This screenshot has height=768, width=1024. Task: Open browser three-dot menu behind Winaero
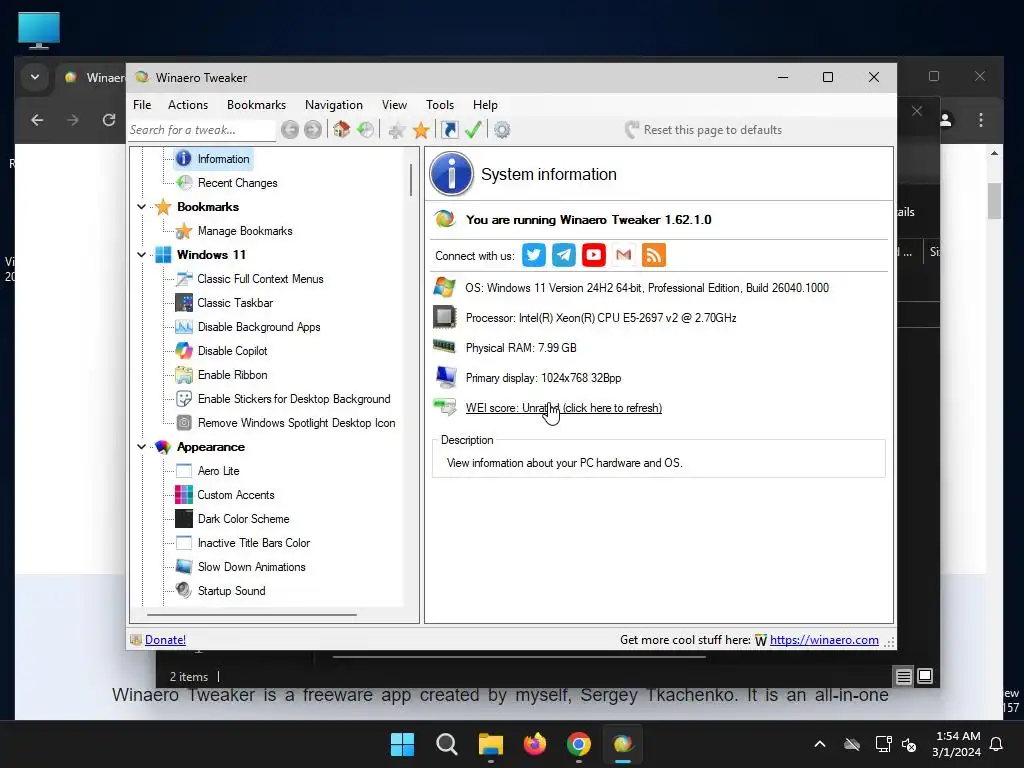coord(981,120)
